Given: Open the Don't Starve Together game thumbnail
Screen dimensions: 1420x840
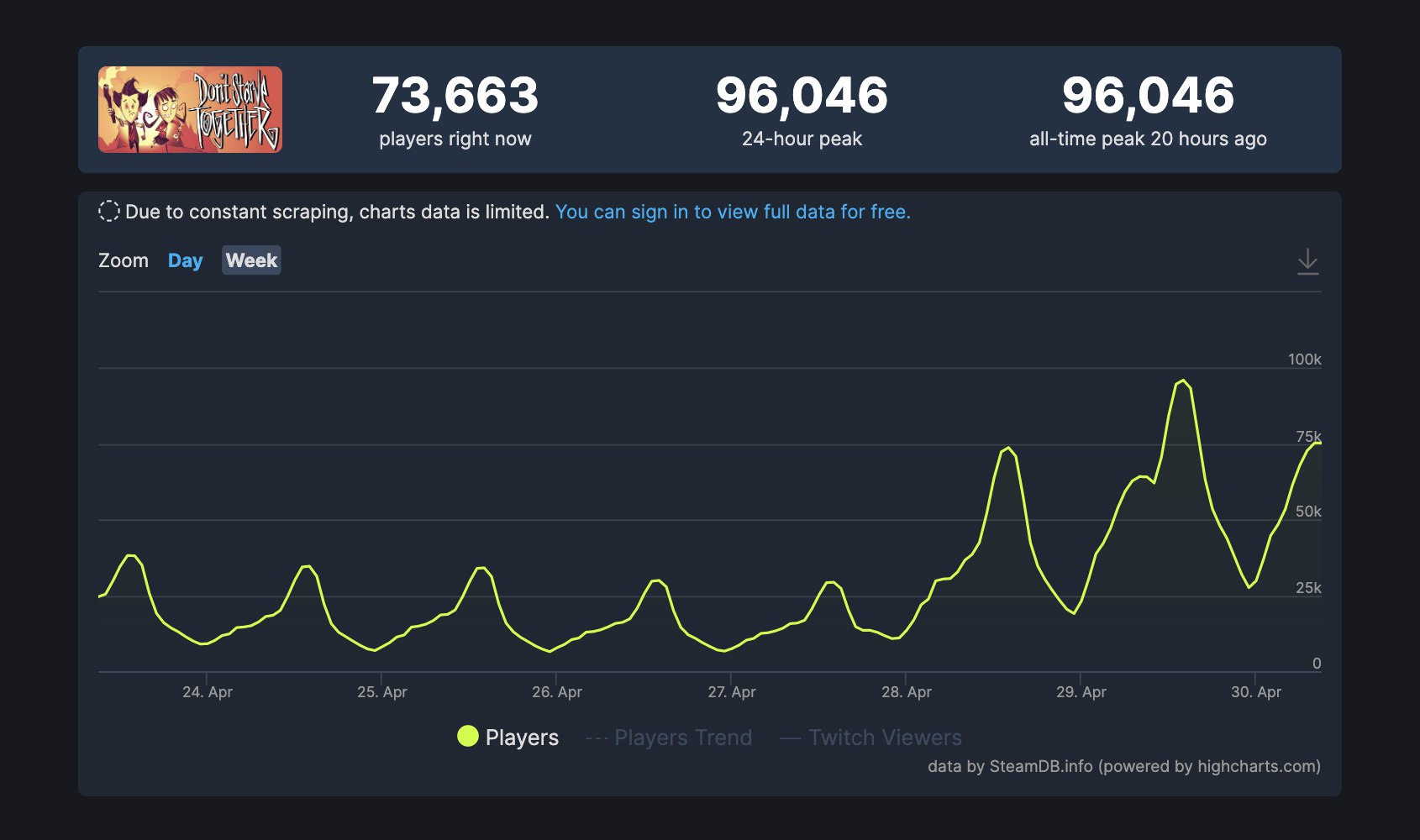Looking at the screenshot, I should point(190,109).
